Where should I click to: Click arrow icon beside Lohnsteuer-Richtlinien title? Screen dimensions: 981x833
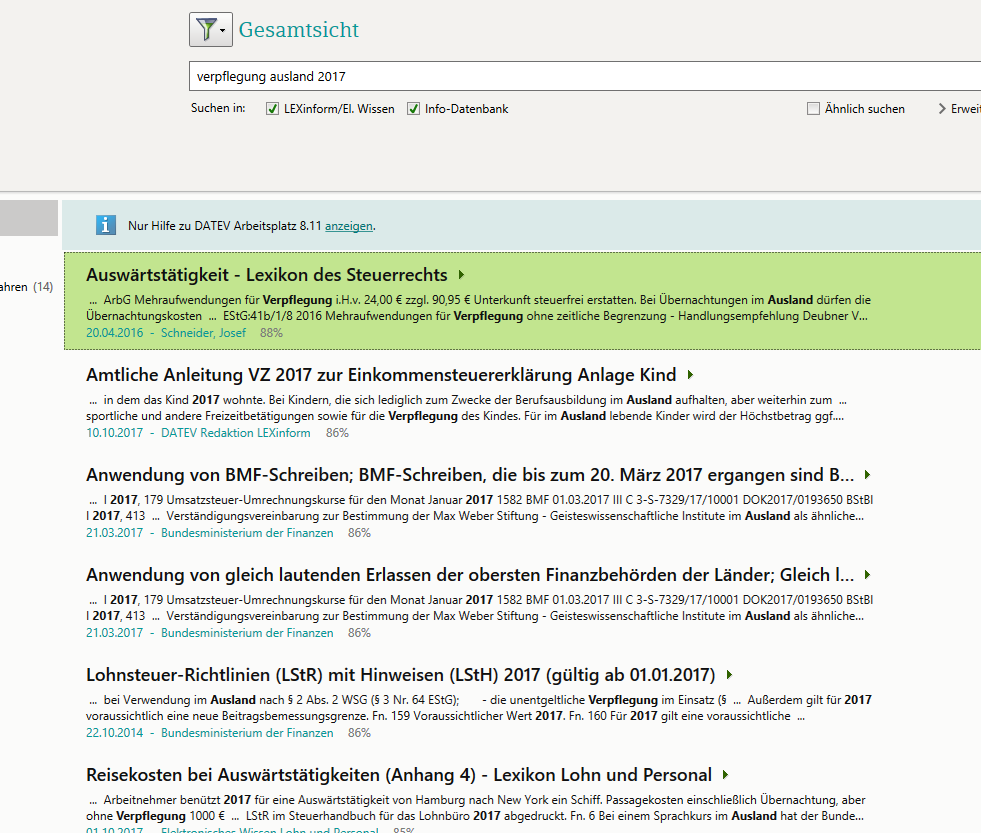click(730, 675)
